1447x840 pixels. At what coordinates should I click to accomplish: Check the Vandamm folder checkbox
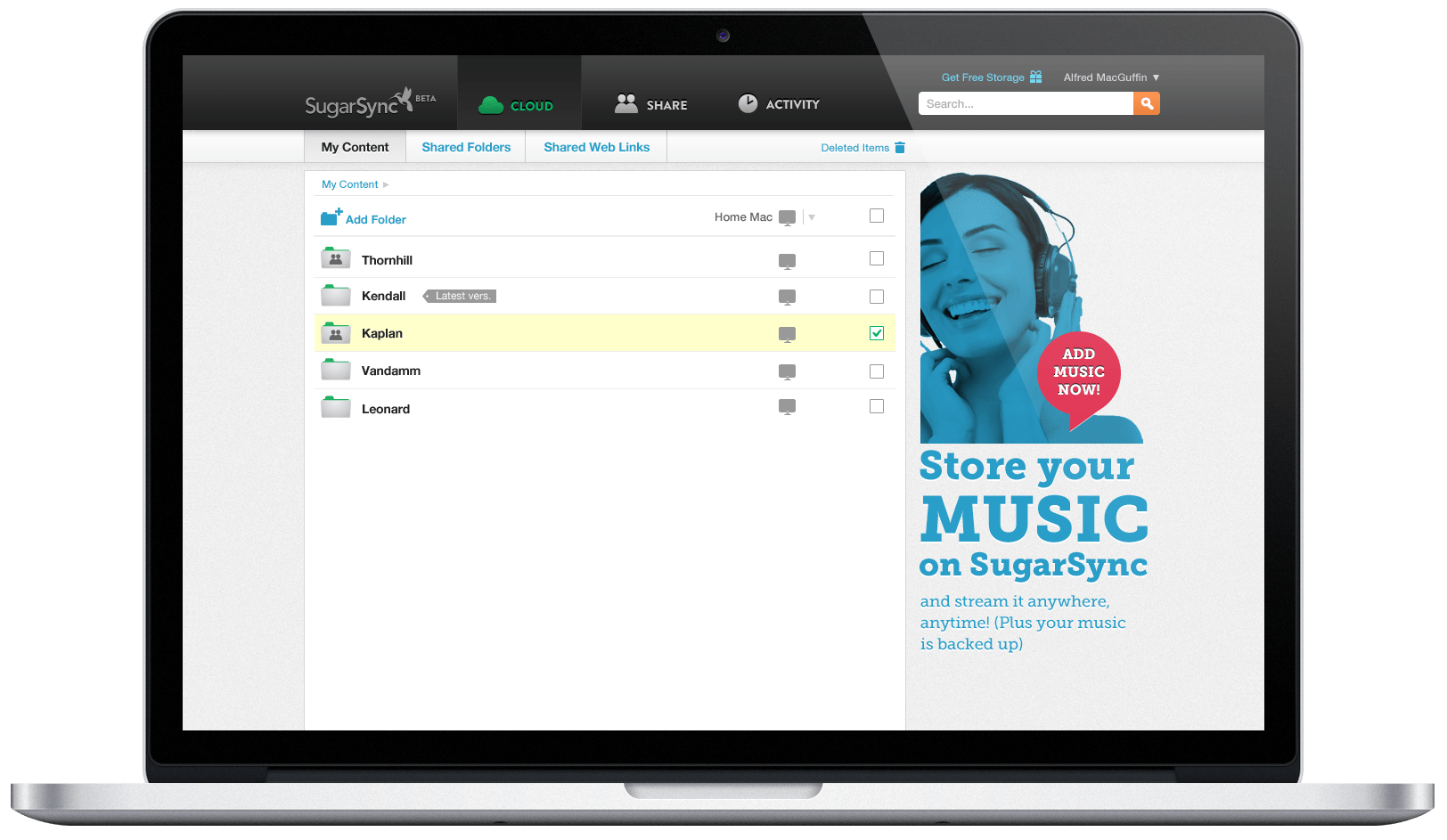click(877, 371)
